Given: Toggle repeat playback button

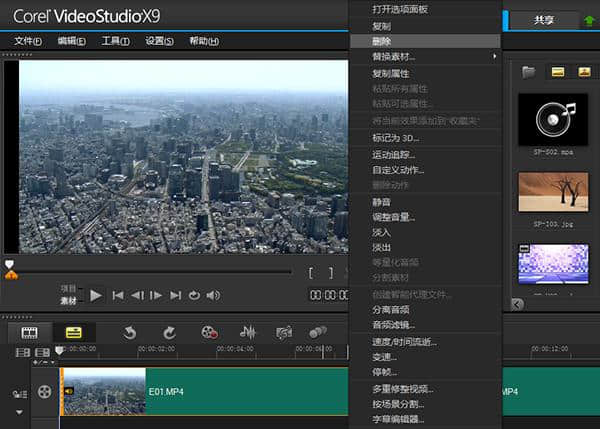Looking at the screenshot, I should coord(194,295).
